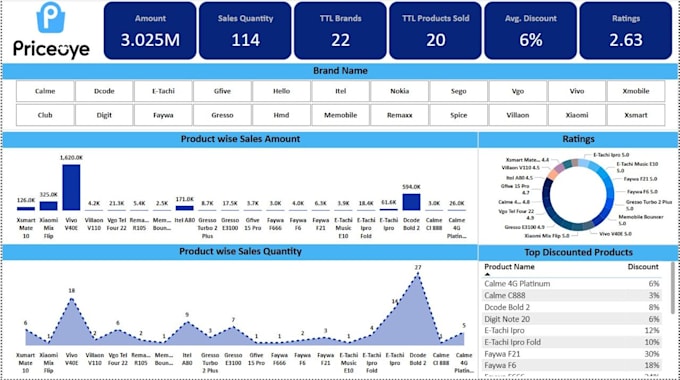Select the E-Tachi Ipro Fold row
The image size is (680, 380).
click(572, 342)
